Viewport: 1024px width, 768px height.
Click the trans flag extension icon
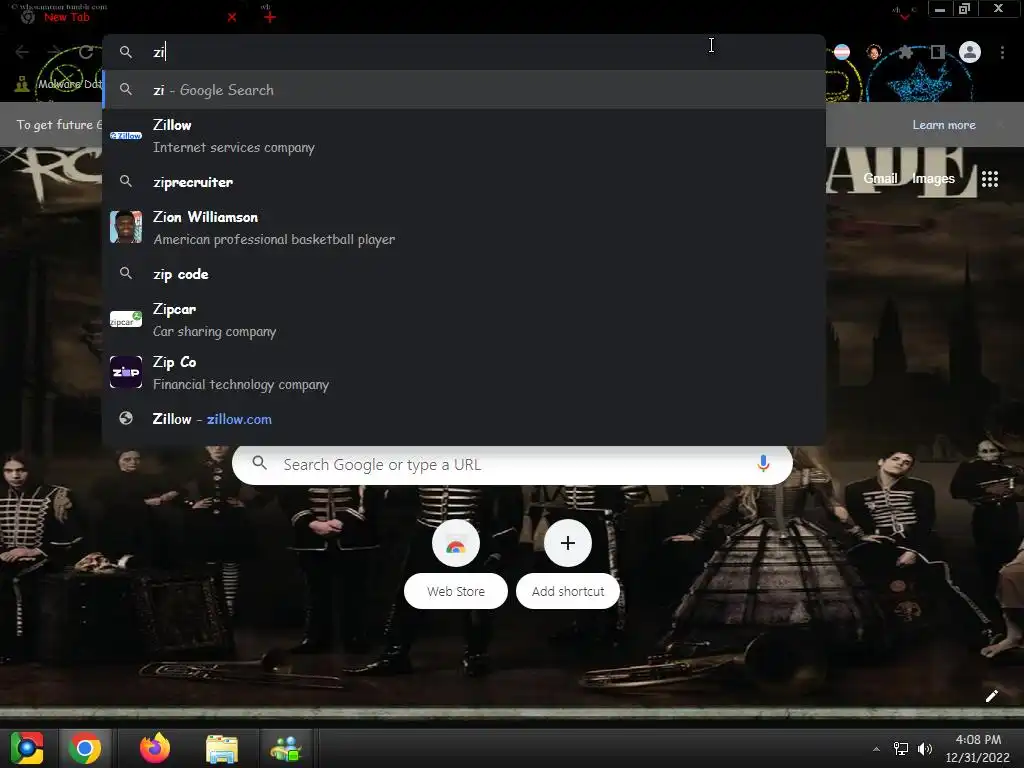(842, 52)
